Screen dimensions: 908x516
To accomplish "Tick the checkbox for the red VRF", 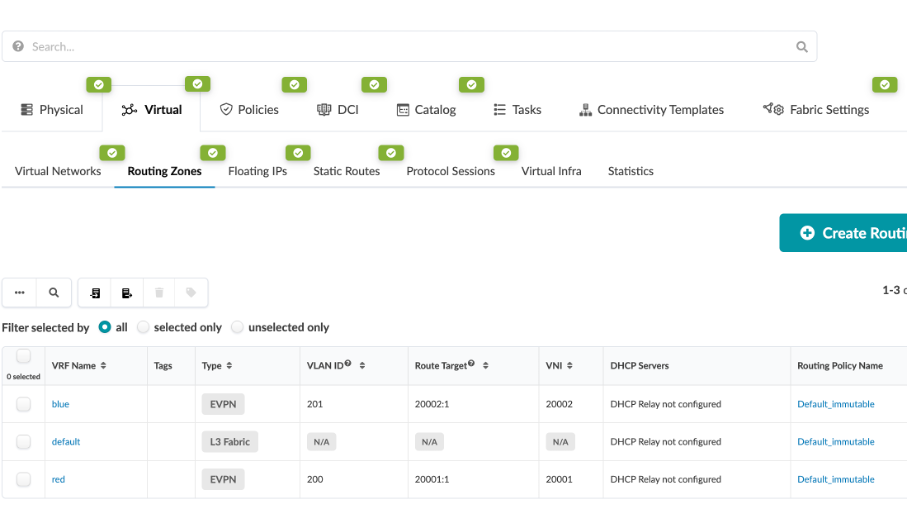I will [x=23, y=479].
